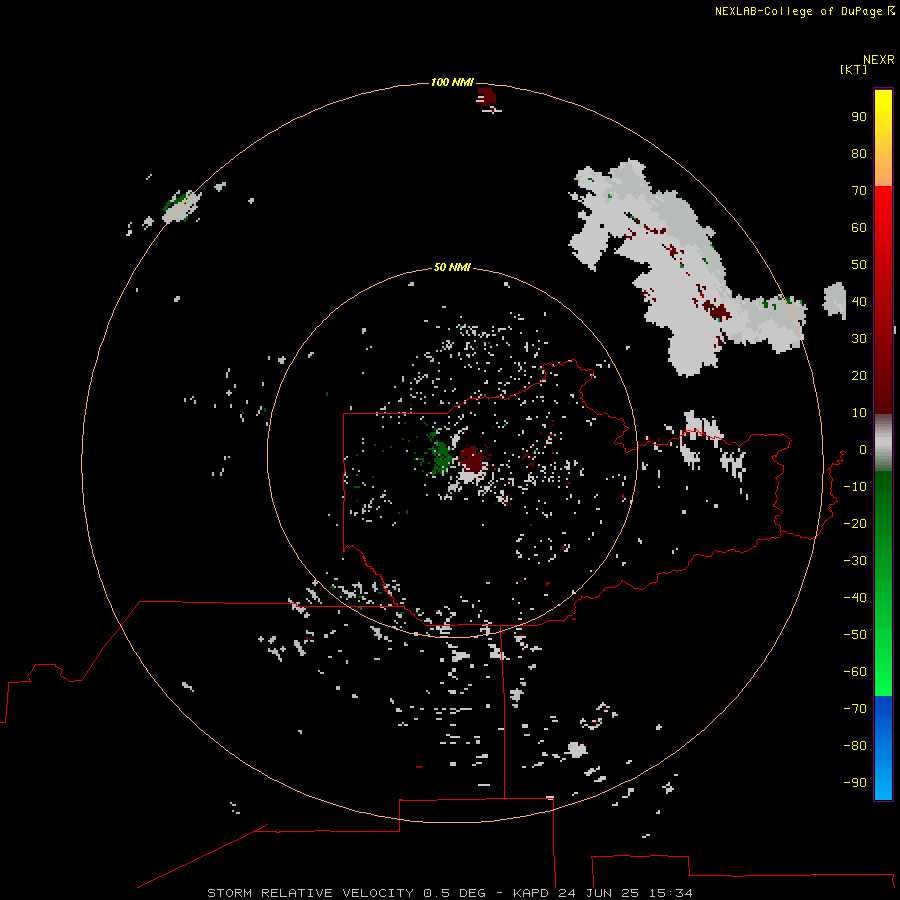Screen dimensions: 900x900
Task: Click the -30 value on velocity scale
Action: point(855,561)
